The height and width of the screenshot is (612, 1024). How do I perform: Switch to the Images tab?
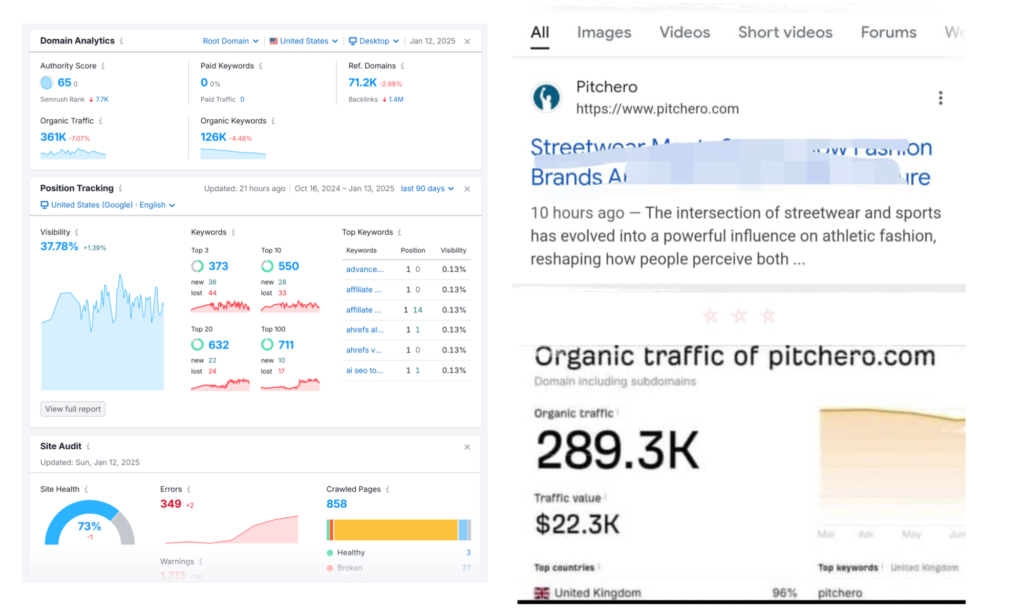click(604, 33)
